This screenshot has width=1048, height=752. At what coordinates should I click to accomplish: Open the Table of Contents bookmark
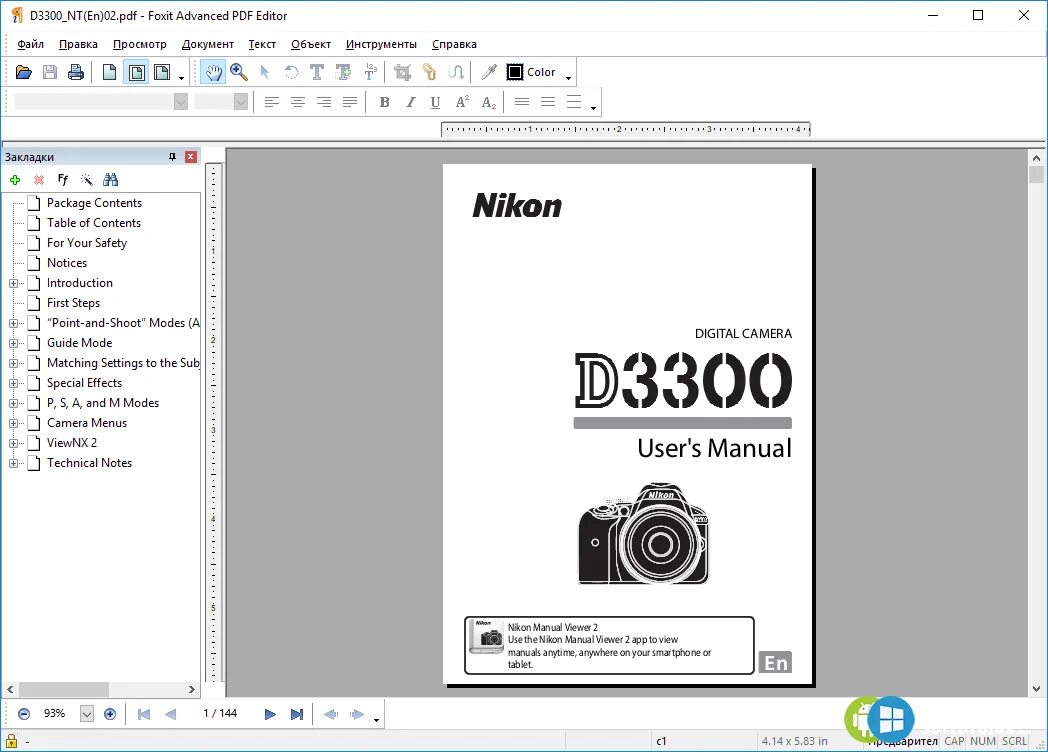94,223
